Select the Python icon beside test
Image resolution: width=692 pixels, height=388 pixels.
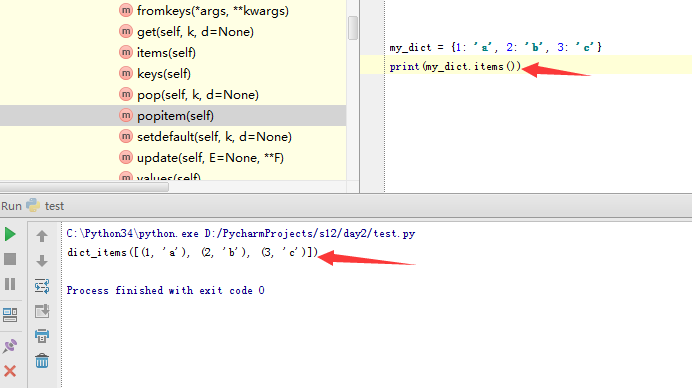[33, 205]
